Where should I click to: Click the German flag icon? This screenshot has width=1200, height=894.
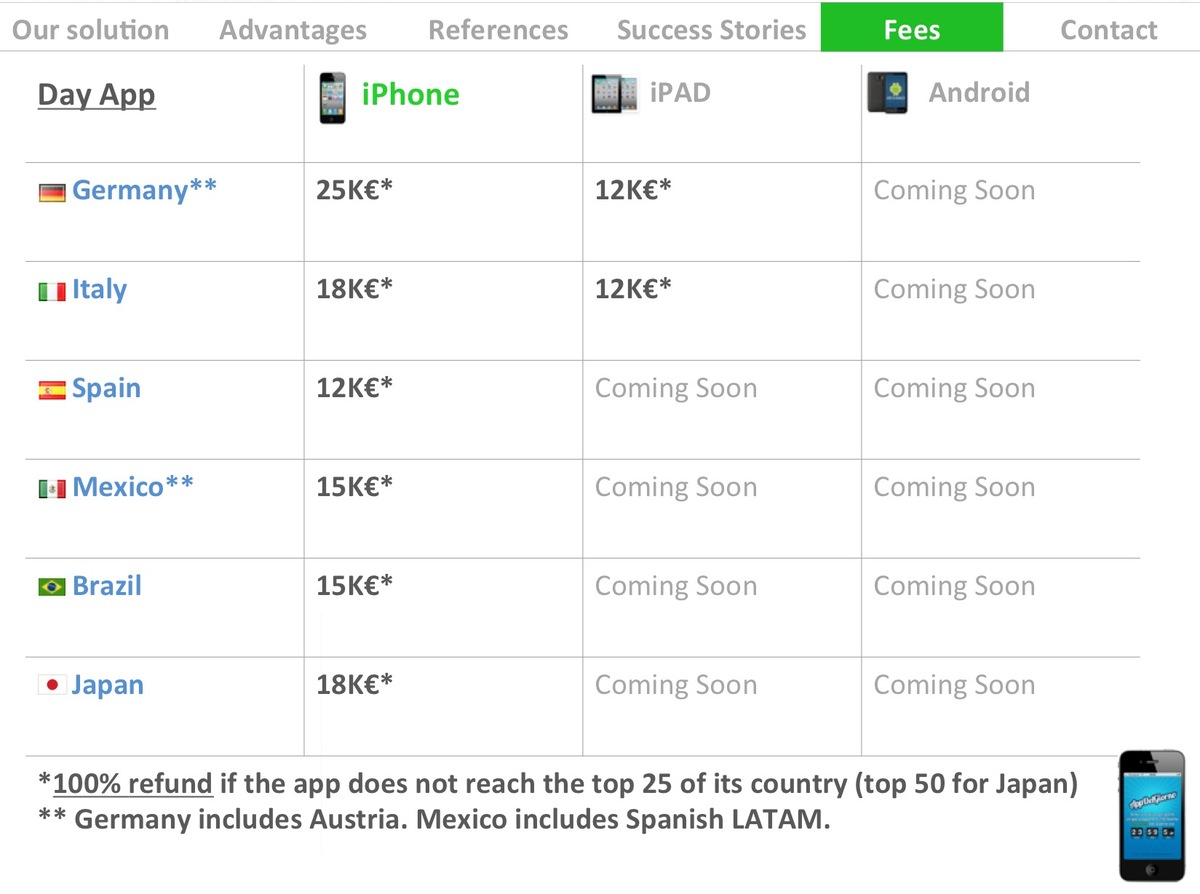(x=52, y=192)
